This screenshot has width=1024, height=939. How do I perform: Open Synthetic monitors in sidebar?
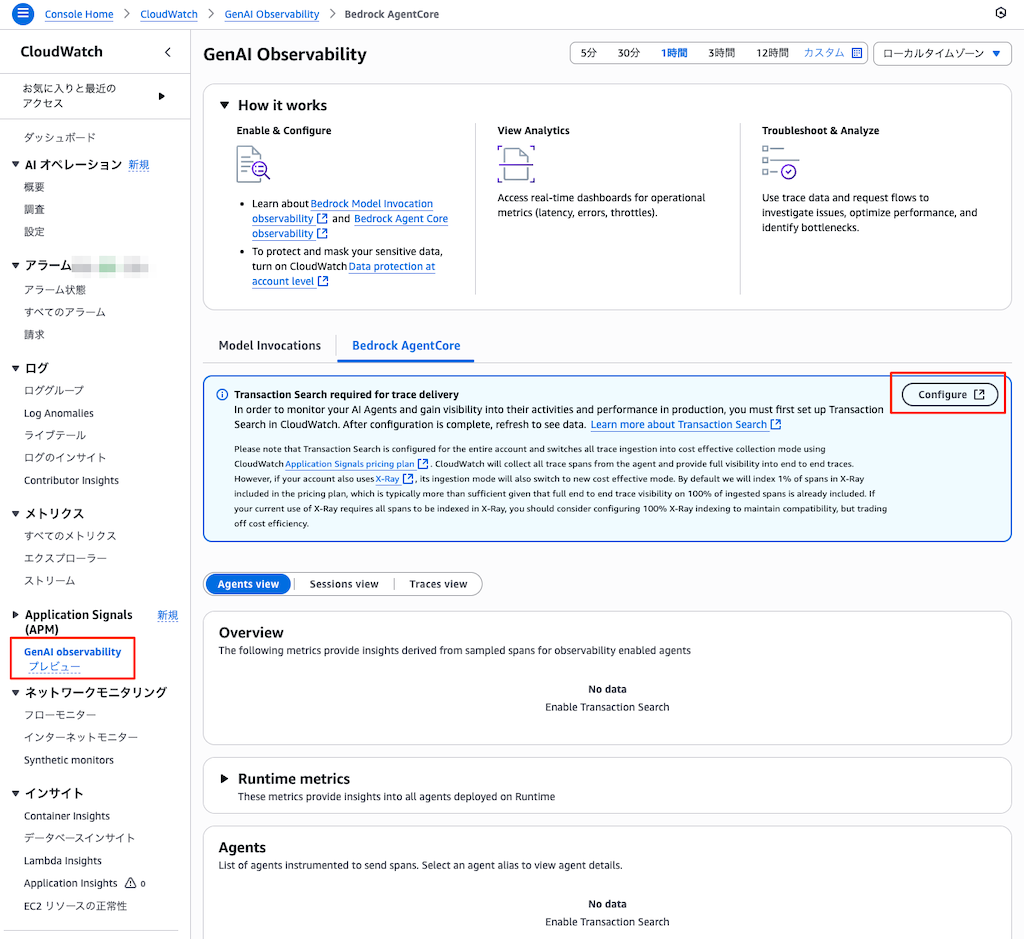[69, 760]
